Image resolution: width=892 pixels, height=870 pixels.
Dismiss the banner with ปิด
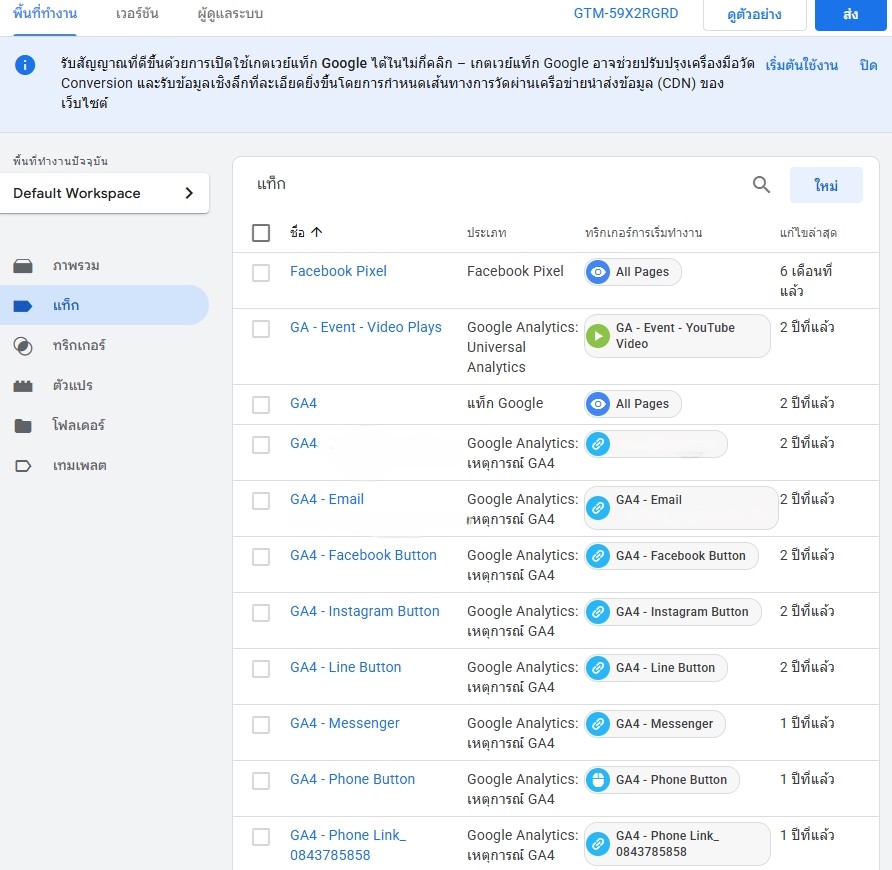(868, 65)
